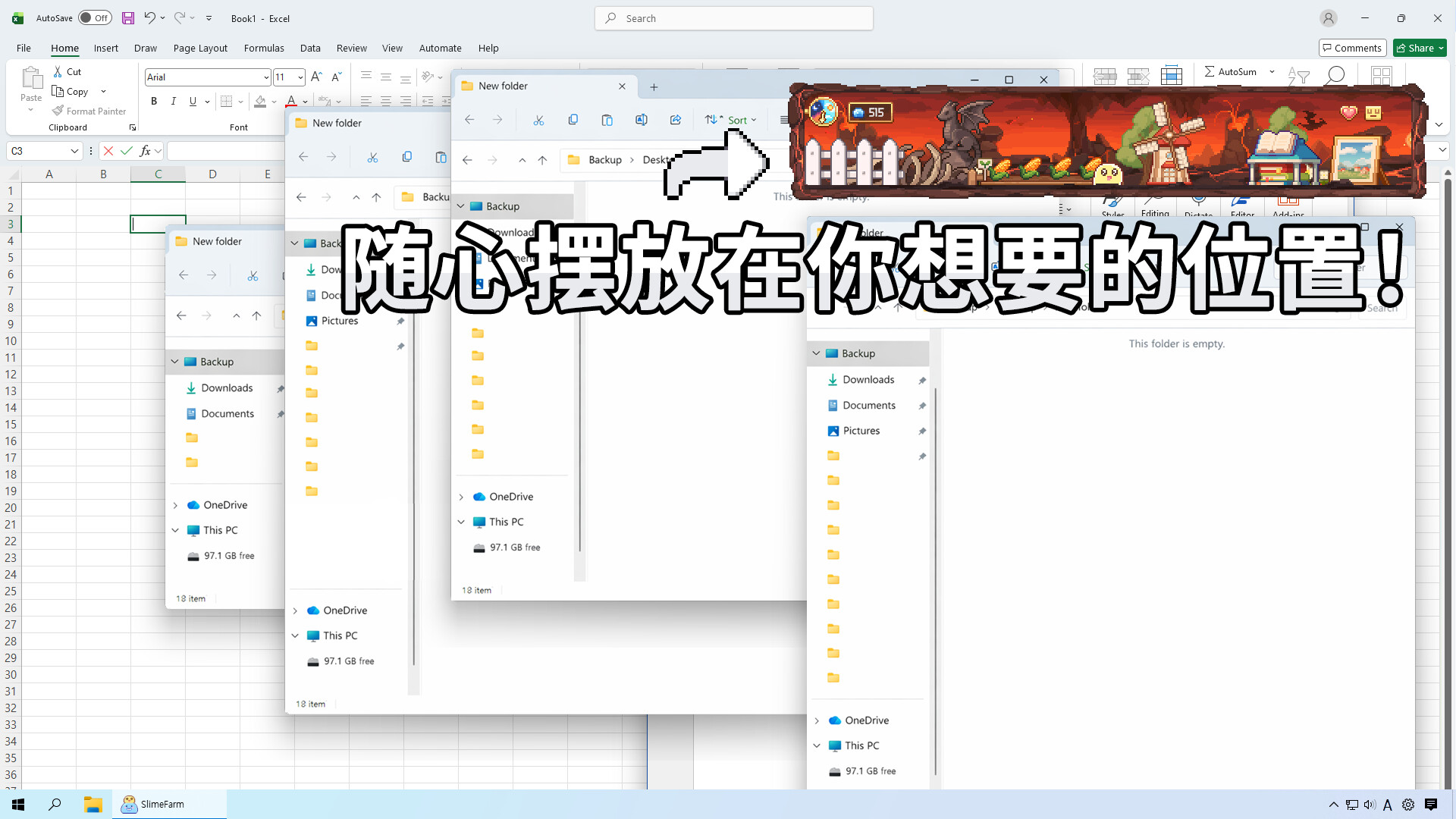Open the Share button dropdown in Excel
The width and height of the screenshot is (1456, 819).
click(1441, 48)
